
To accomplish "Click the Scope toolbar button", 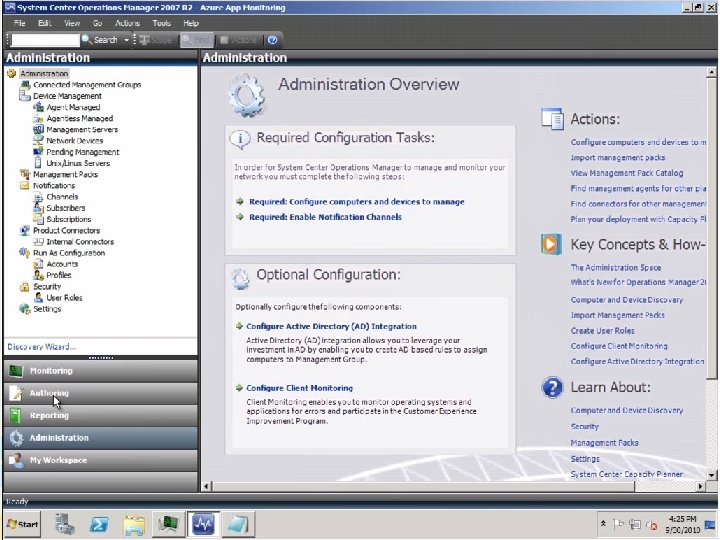I will (x=156, y=40).
